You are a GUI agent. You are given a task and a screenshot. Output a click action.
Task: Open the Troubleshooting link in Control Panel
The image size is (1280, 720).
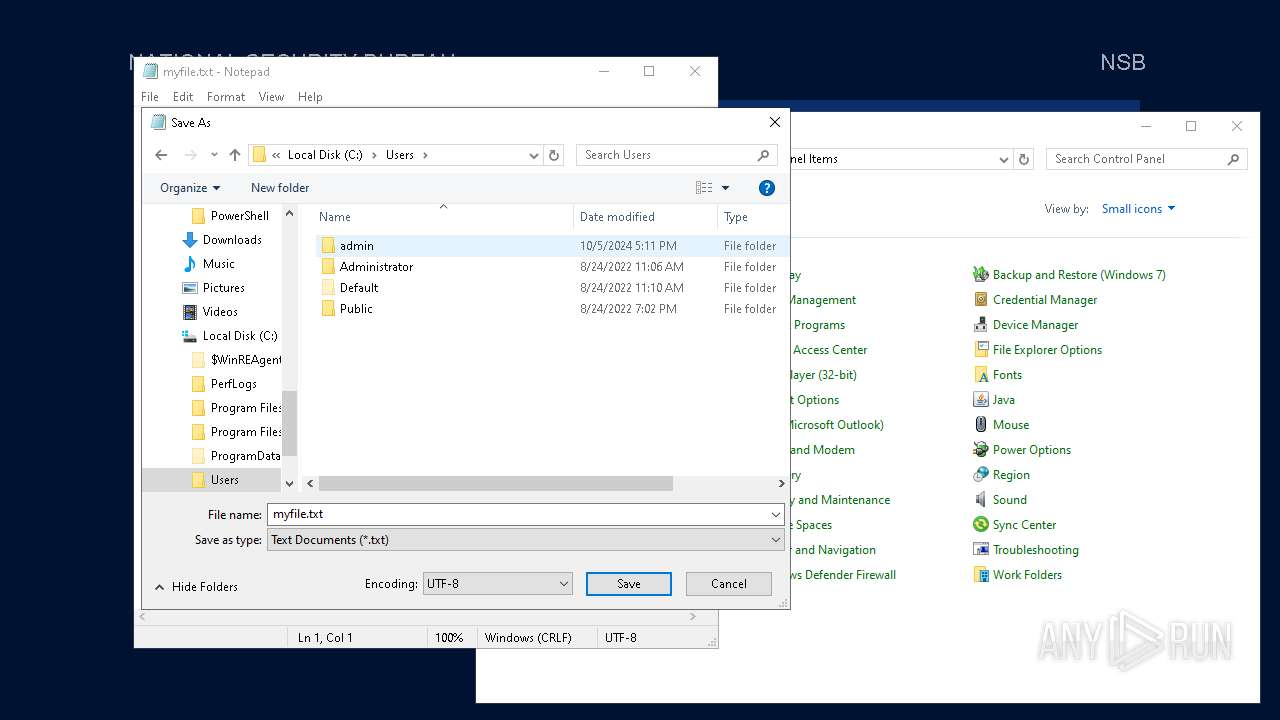[x=1036, y=549]
